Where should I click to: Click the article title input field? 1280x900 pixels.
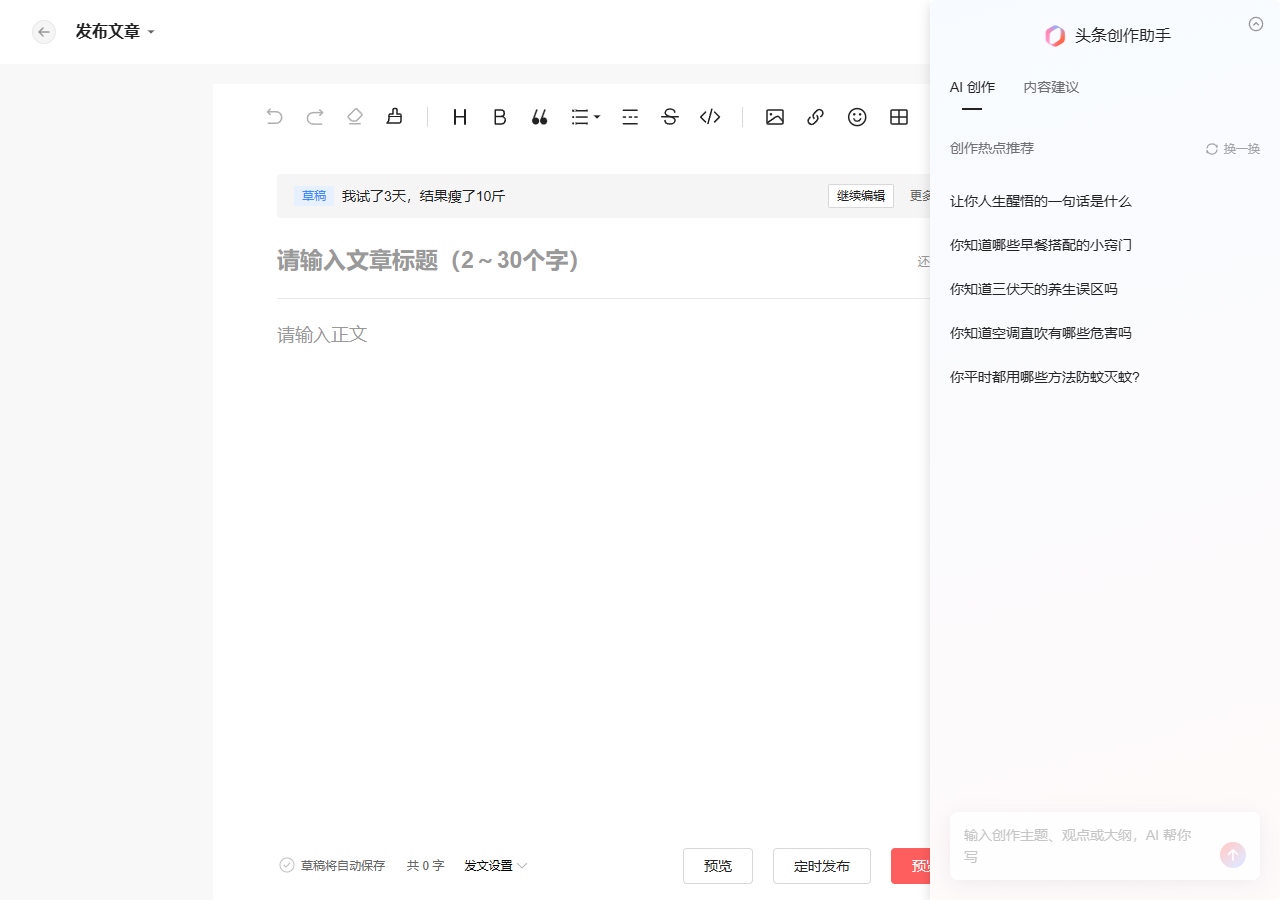point(590,261)
